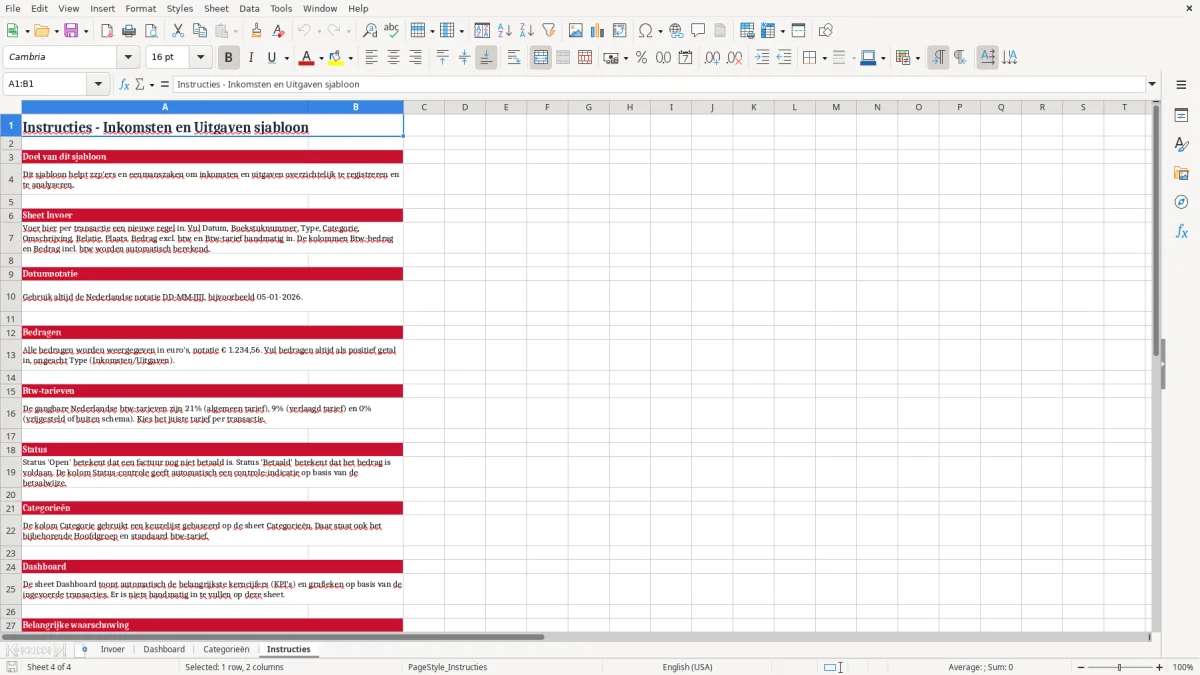This screenshot has width=1200, height=675.
Task: Format the cell as percent
Action: 641,58
